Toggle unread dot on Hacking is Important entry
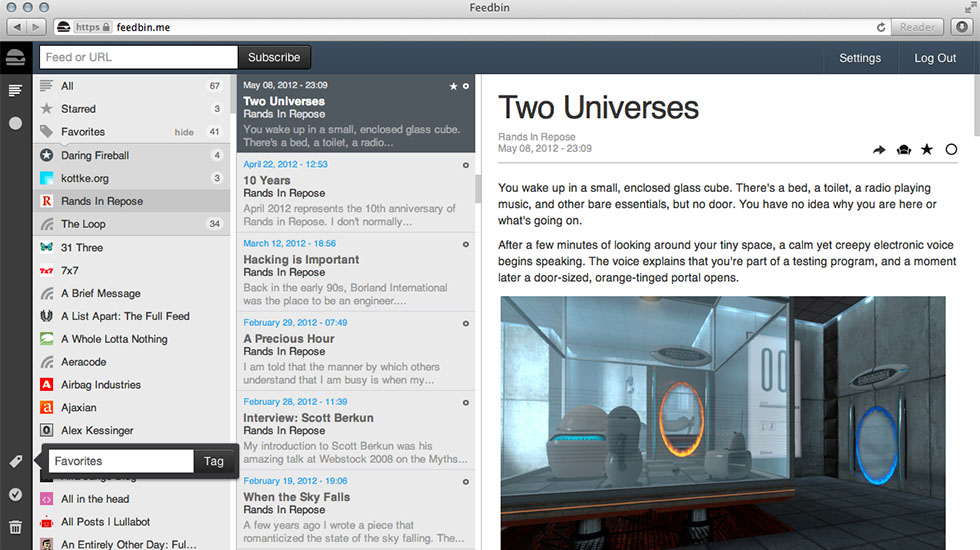This screenshot has width=980, height=550. [x=466, y=244]
